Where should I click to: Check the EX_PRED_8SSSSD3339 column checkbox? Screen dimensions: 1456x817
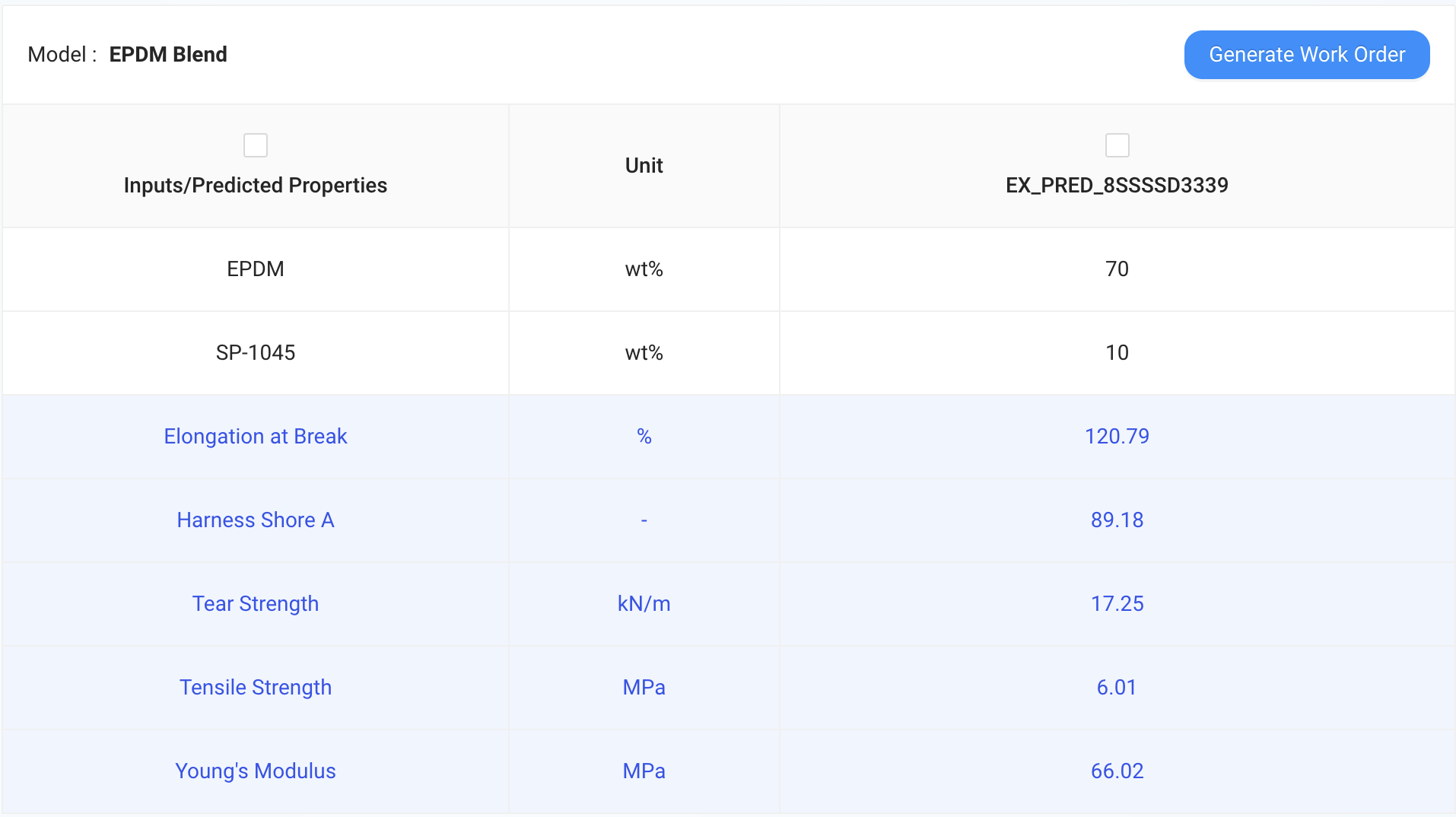pos(1117,145)
